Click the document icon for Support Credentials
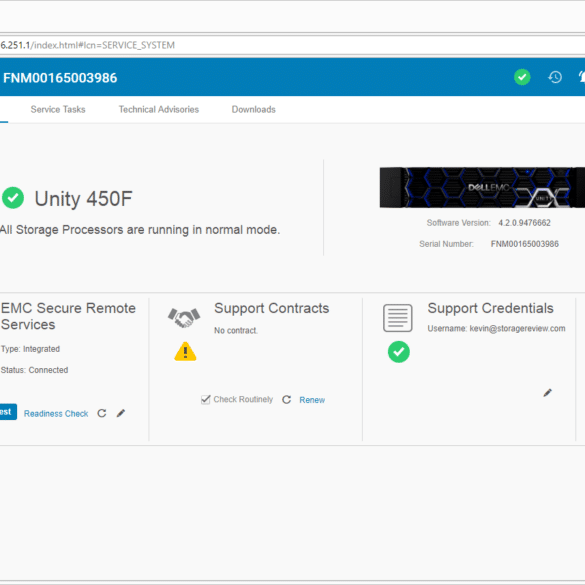 coord(398,318)
